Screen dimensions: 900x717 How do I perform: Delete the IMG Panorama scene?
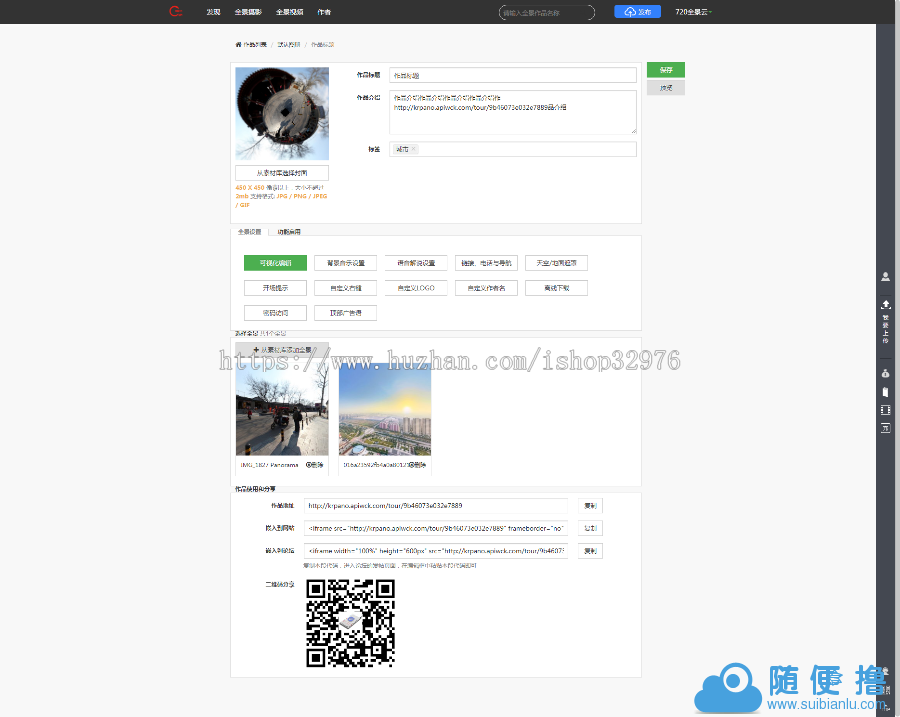pyautogui.click(x=315, y=465)
